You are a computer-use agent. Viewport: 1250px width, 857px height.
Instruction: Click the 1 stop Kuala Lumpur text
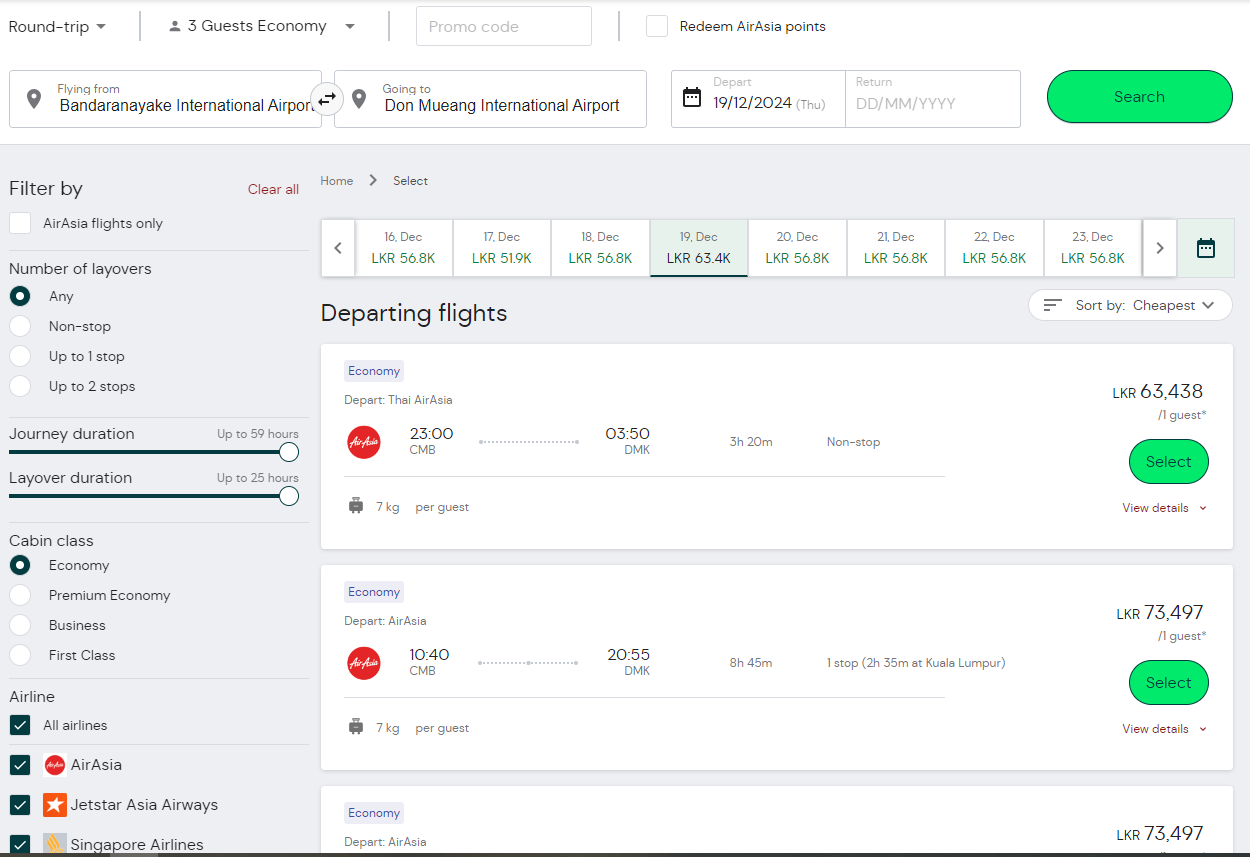coord(916,663)
